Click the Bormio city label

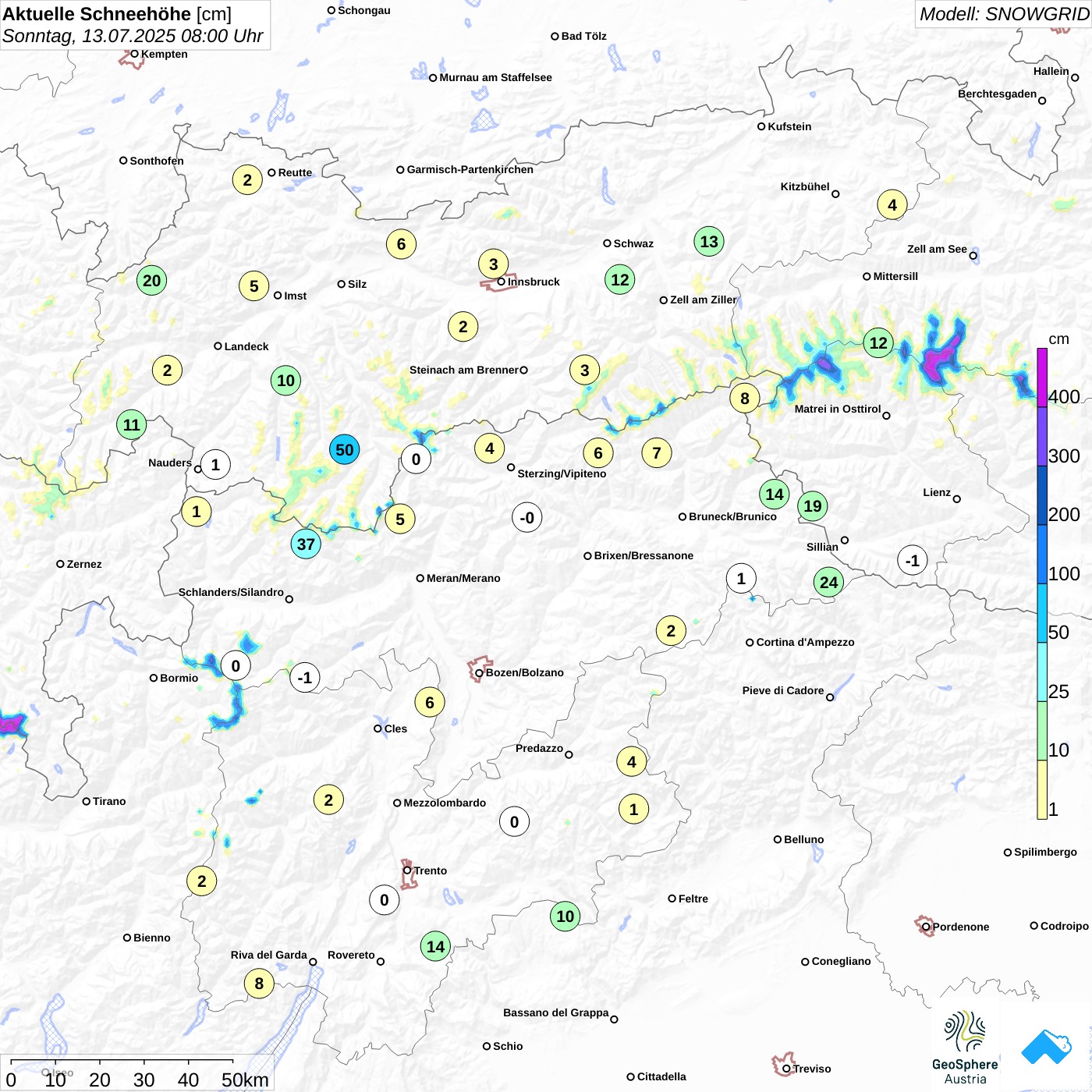(x=179, y=678)
